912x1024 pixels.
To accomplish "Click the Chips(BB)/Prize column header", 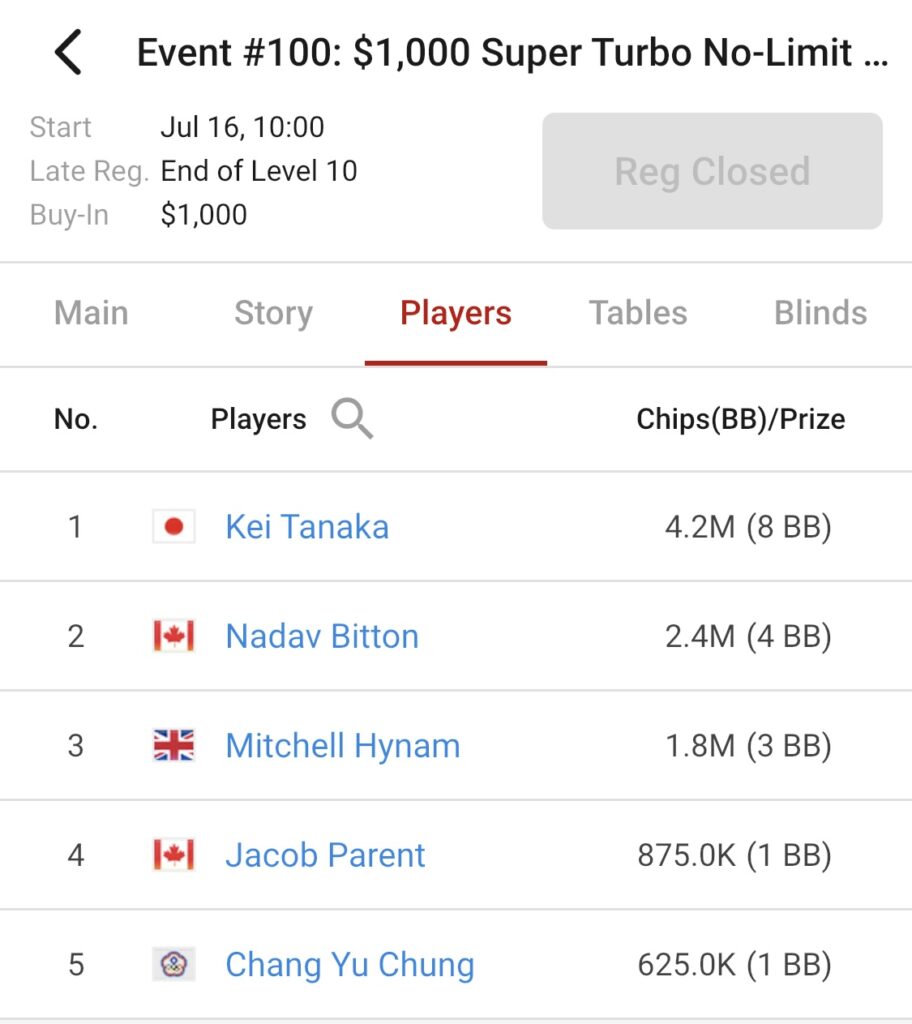I will pyautogui.click(x=741, y=419).
